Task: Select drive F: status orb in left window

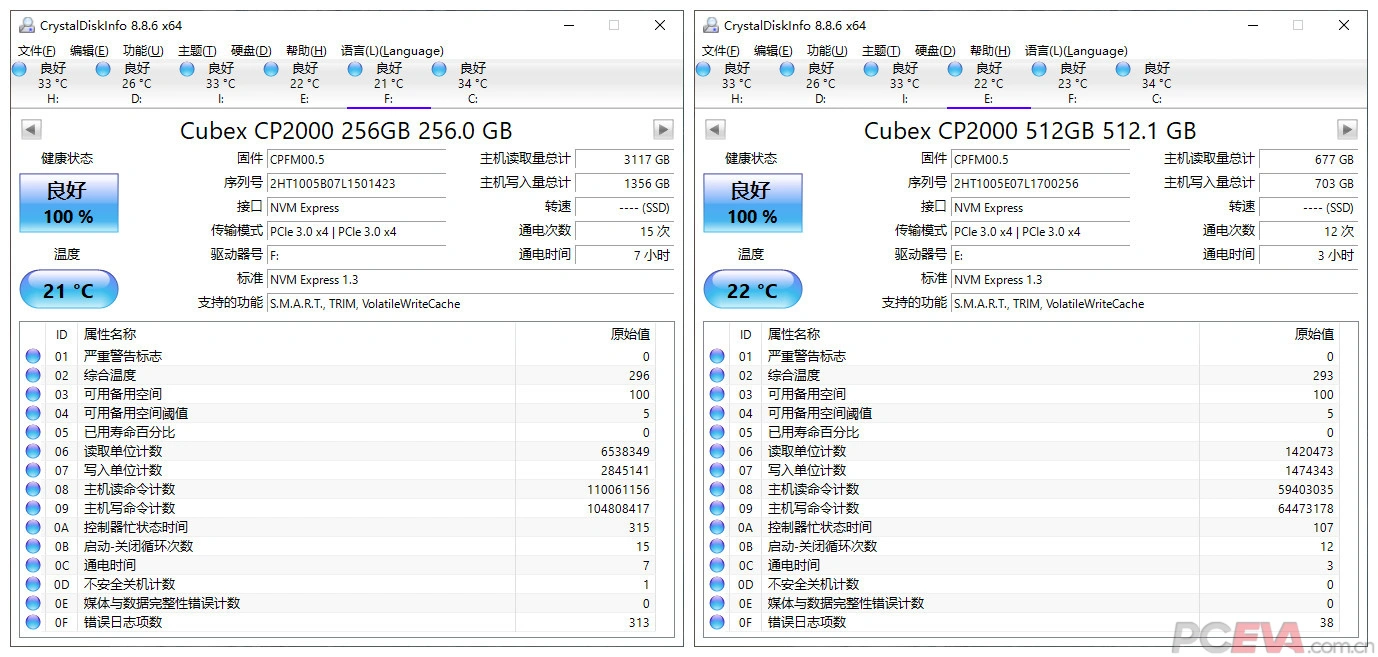Action: pos(355,69)
